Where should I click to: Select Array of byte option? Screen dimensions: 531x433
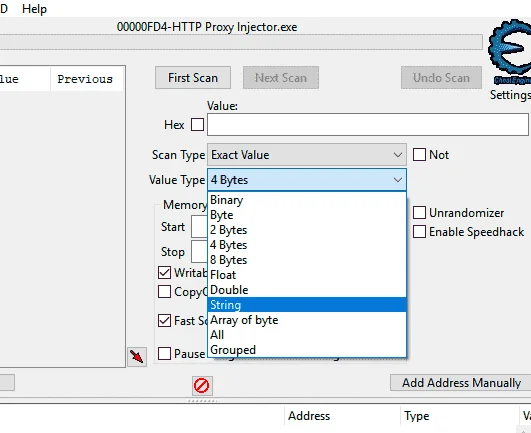coord(307,320)
